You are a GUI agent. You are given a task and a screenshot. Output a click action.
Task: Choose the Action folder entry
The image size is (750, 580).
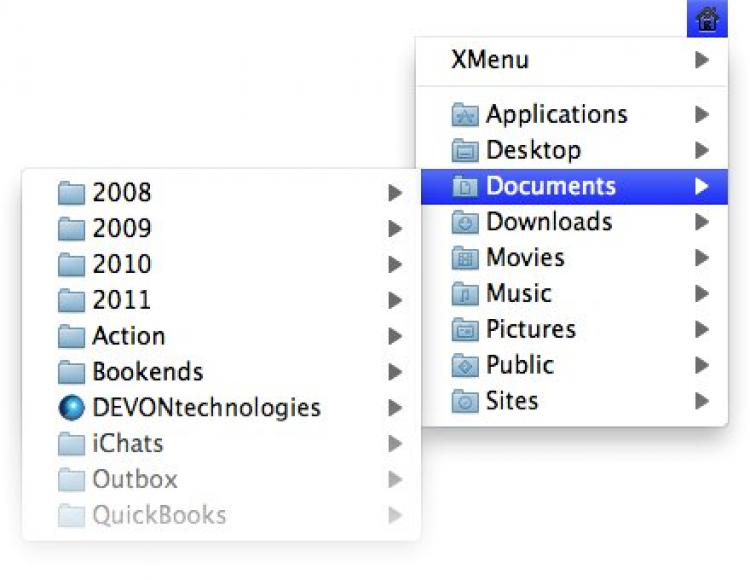[x=128, y=336]
